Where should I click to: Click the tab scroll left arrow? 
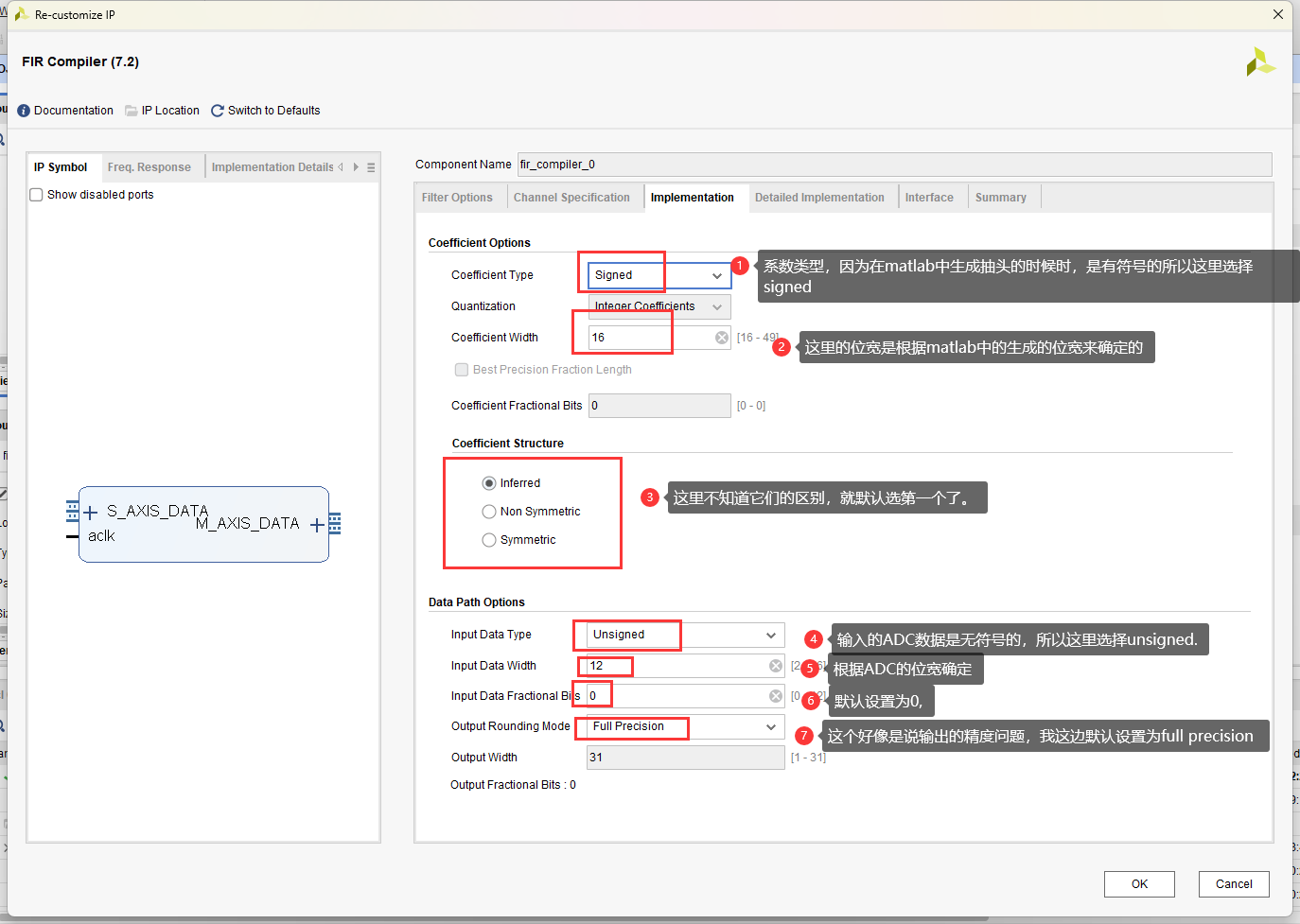tap(341, 167)
